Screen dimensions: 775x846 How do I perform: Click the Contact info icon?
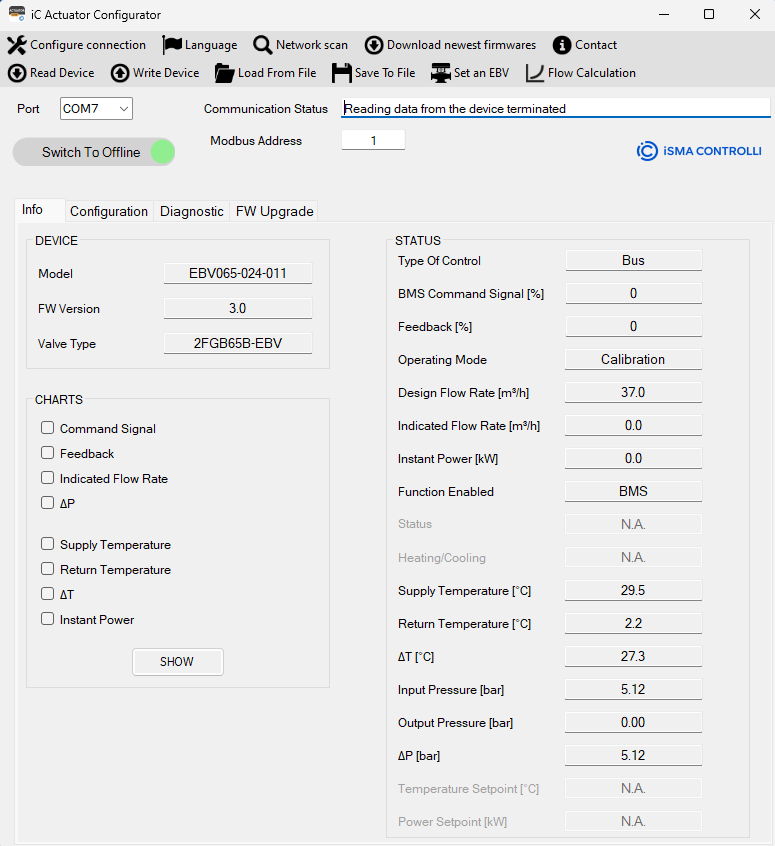[x=562, y=45]
